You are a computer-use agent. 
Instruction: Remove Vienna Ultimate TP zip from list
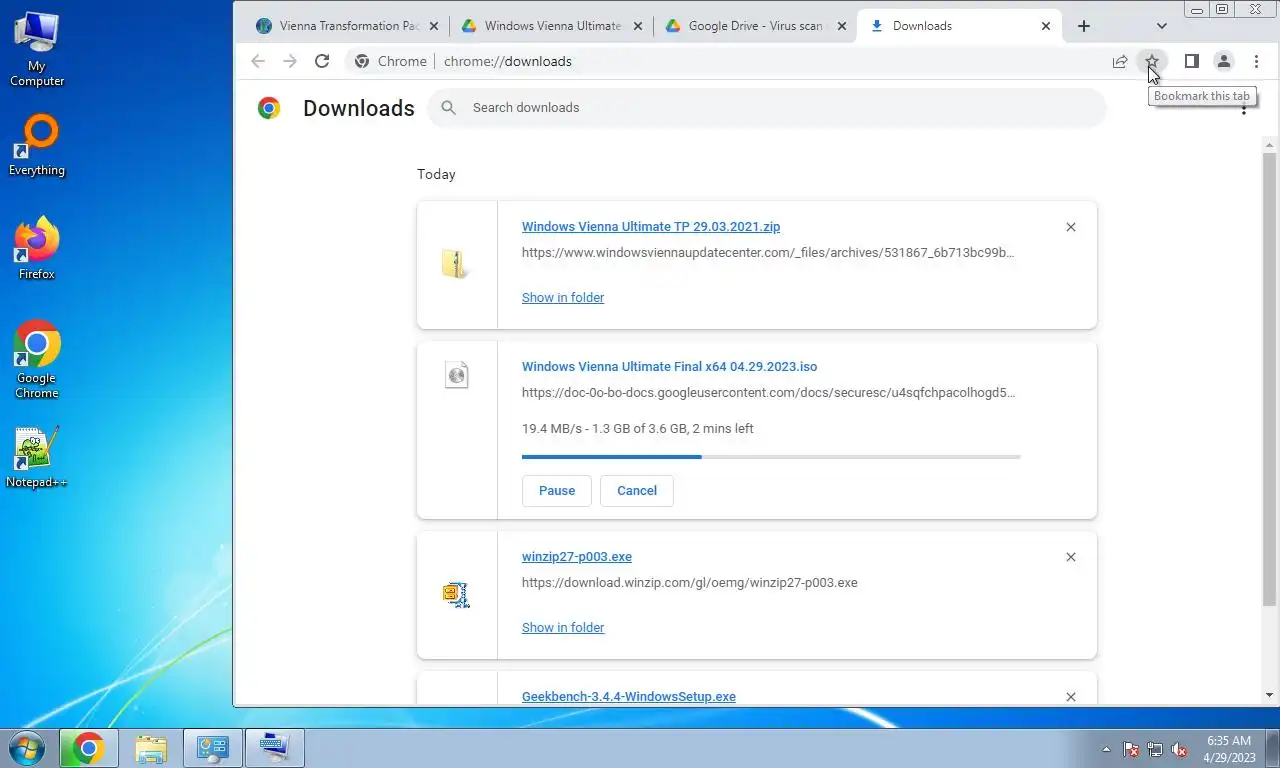1071,227
